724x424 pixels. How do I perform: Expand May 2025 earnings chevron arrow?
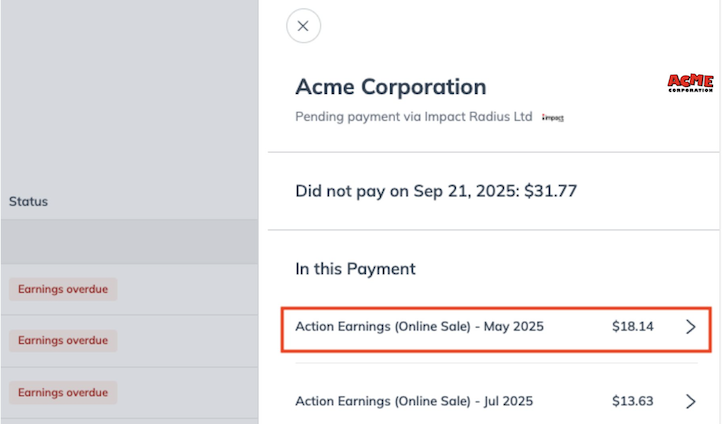tap(690, 326)
